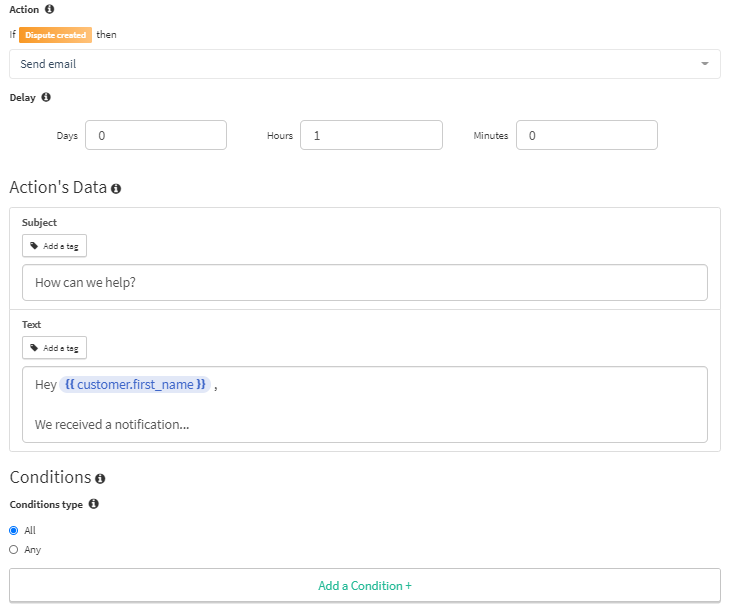This screenshot has height=614, width=731.
Task: Click the info icon beside Delay
Action: click(x=46, y=97)
